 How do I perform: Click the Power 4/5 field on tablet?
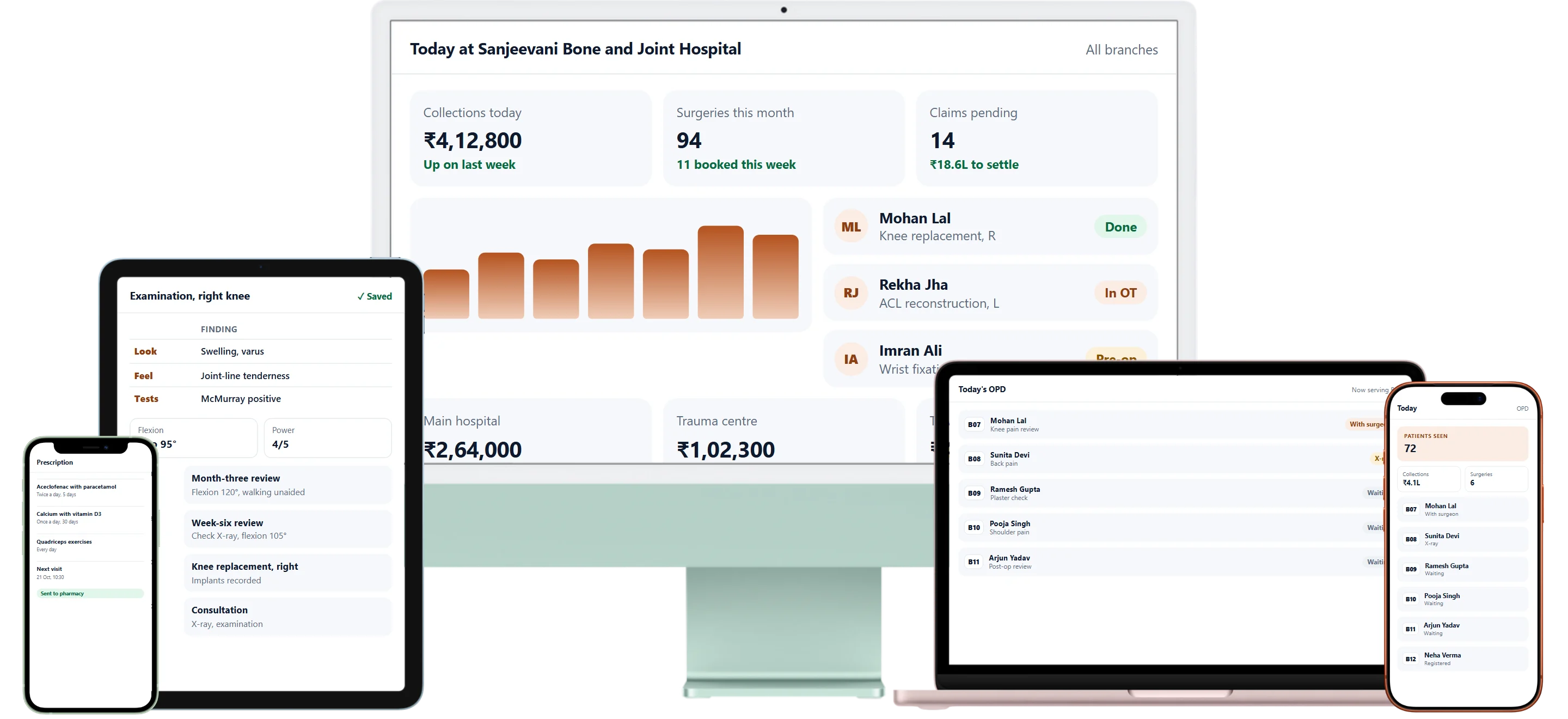(327, 438)
